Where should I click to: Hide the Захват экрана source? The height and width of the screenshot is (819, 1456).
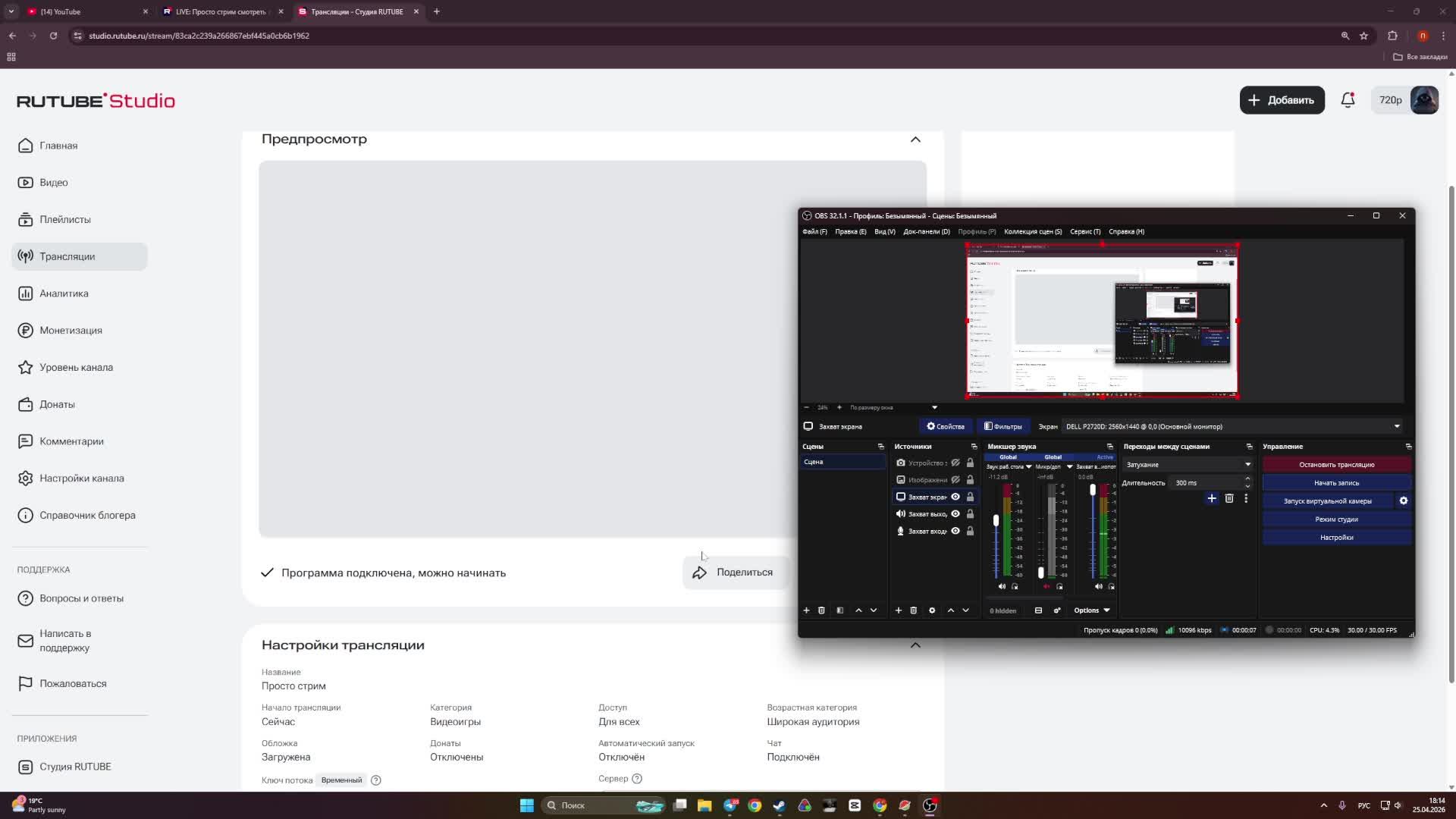[955, 497]
